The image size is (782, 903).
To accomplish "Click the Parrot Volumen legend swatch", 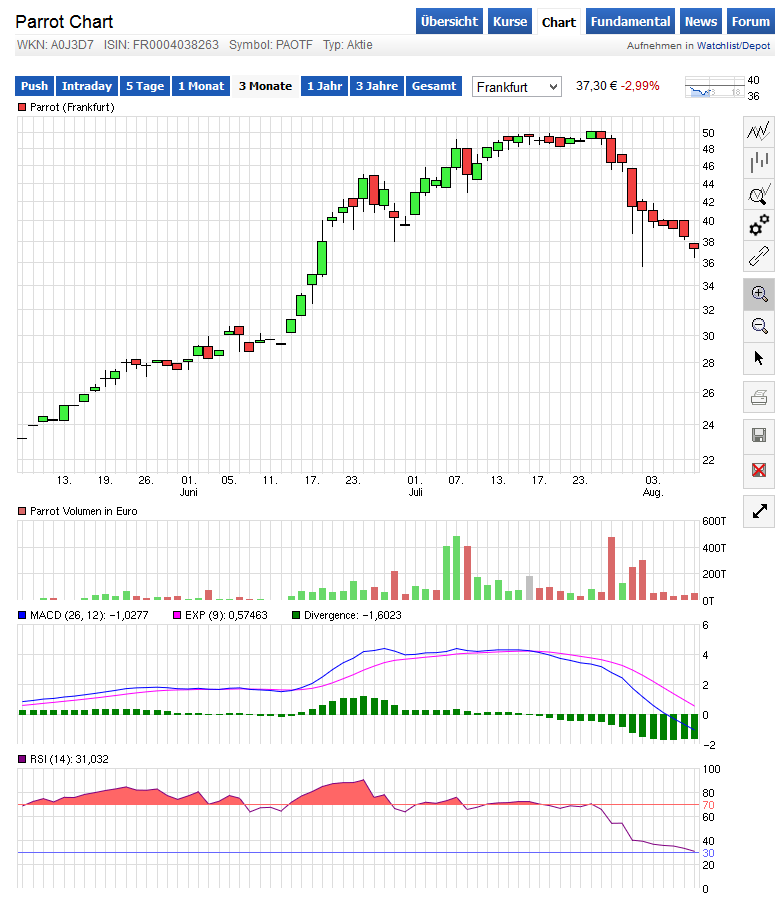I will (22, 511).
